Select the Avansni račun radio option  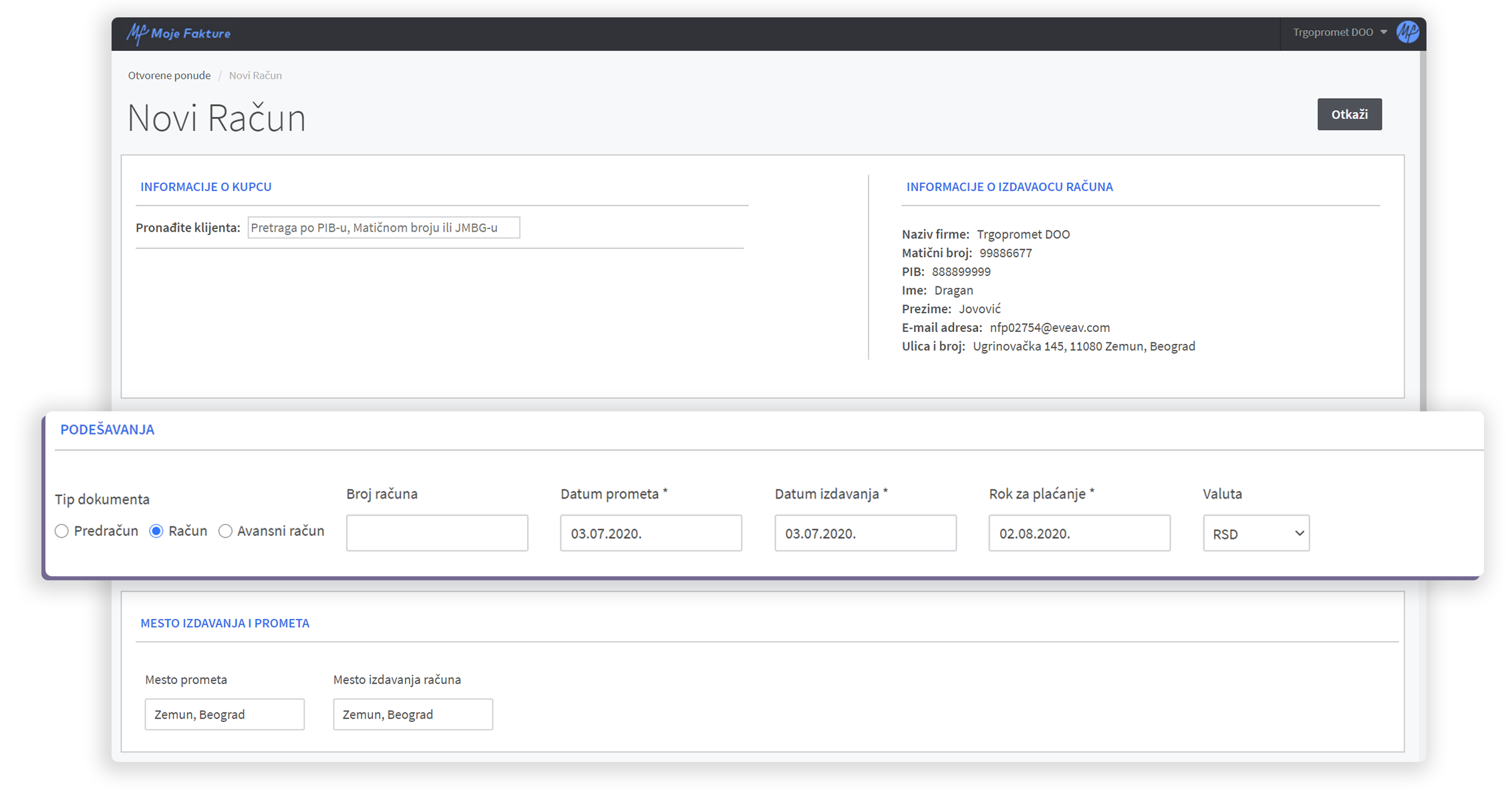point(226,531)
